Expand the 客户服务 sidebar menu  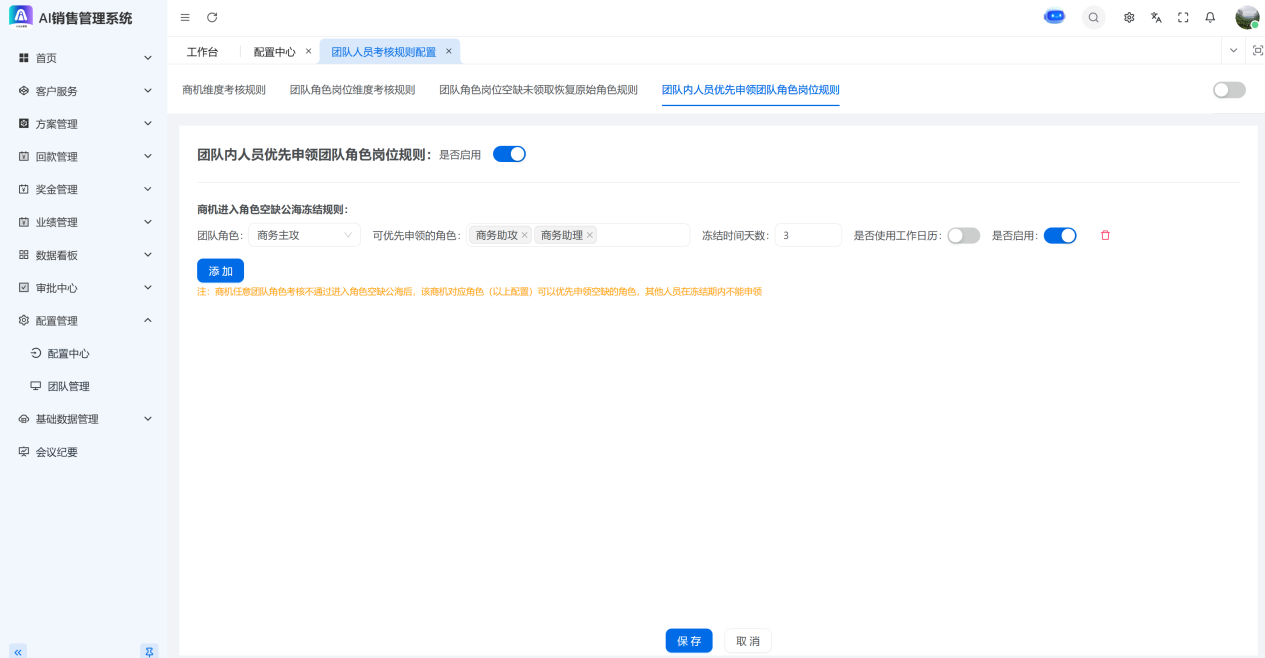click(85, 91)
